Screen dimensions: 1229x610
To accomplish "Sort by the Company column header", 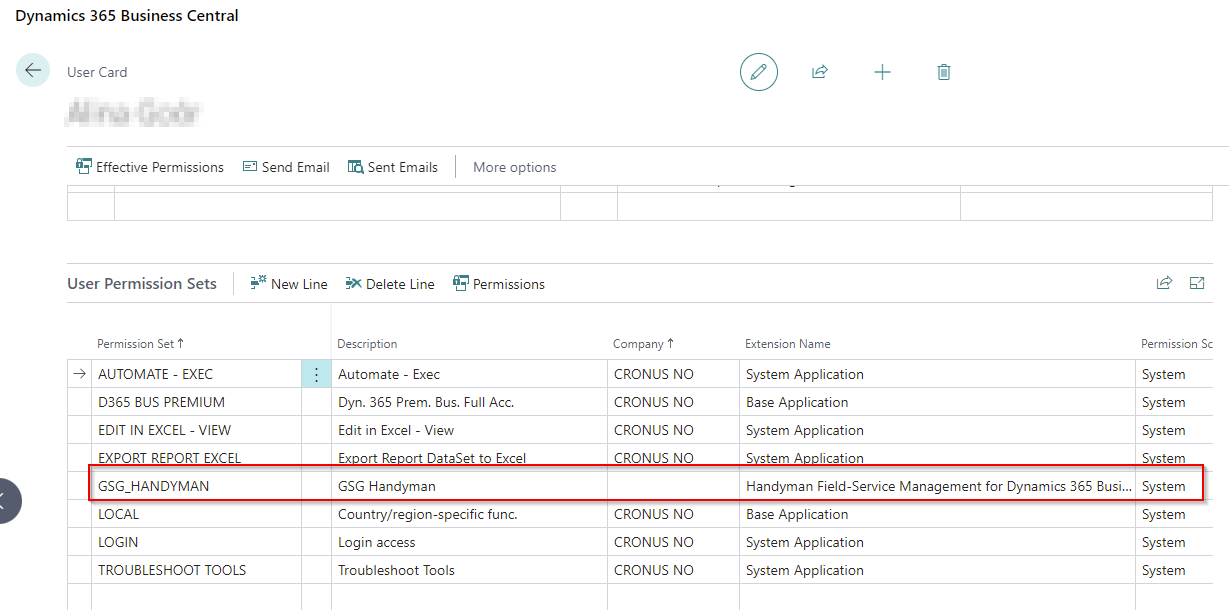I will click(x=640, y=343).
